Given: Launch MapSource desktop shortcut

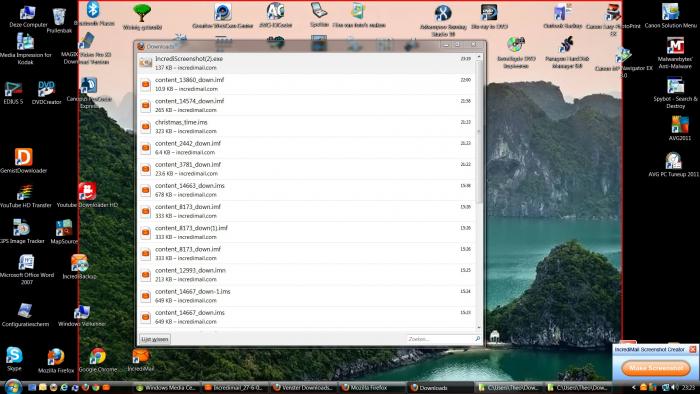Looking at the screenshot, I should pos(64,232).
